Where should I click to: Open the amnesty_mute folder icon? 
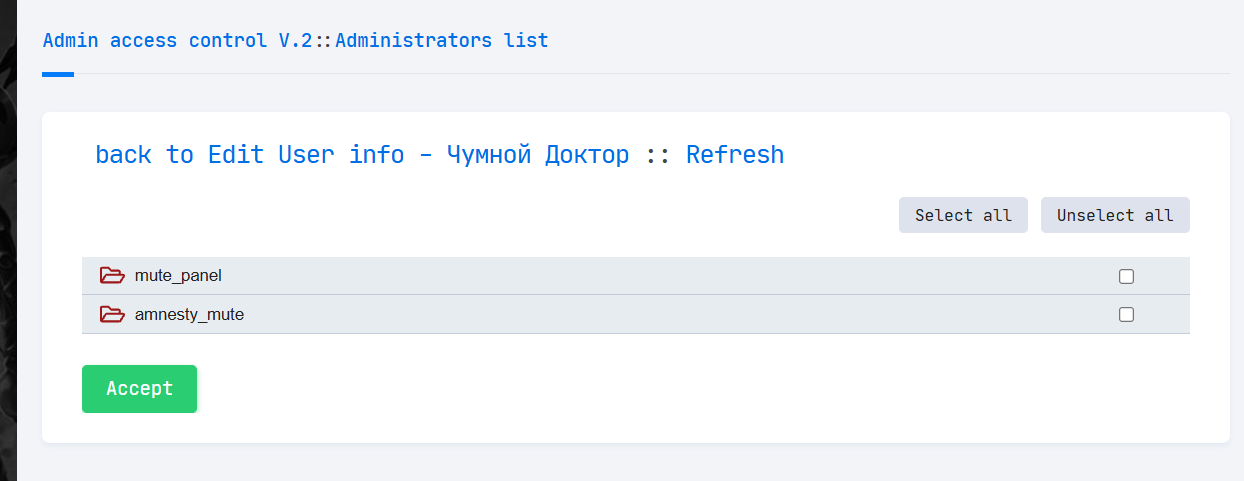(x=112, y=314)
